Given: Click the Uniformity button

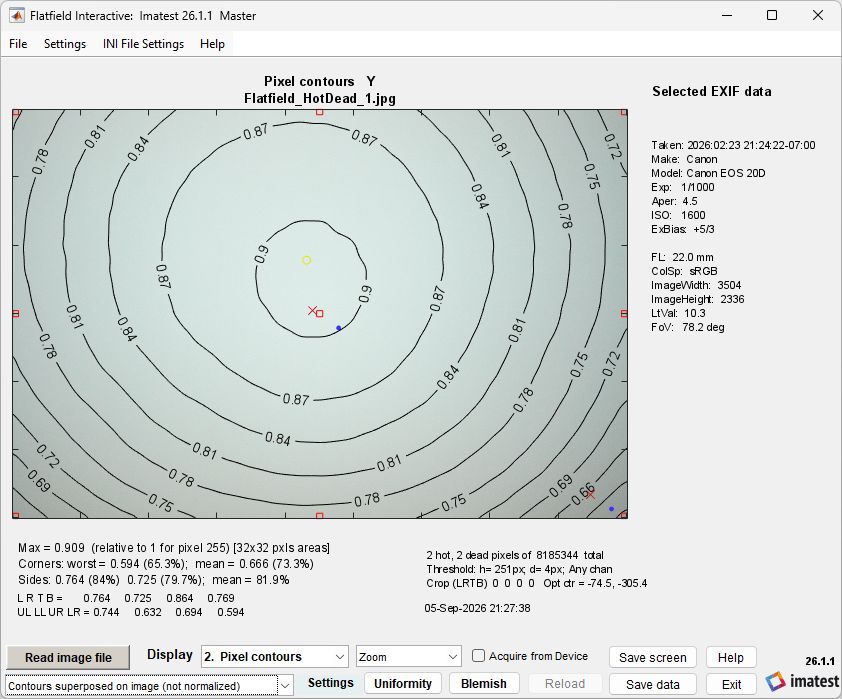Looking at the screenshot, I should [403, 683].
